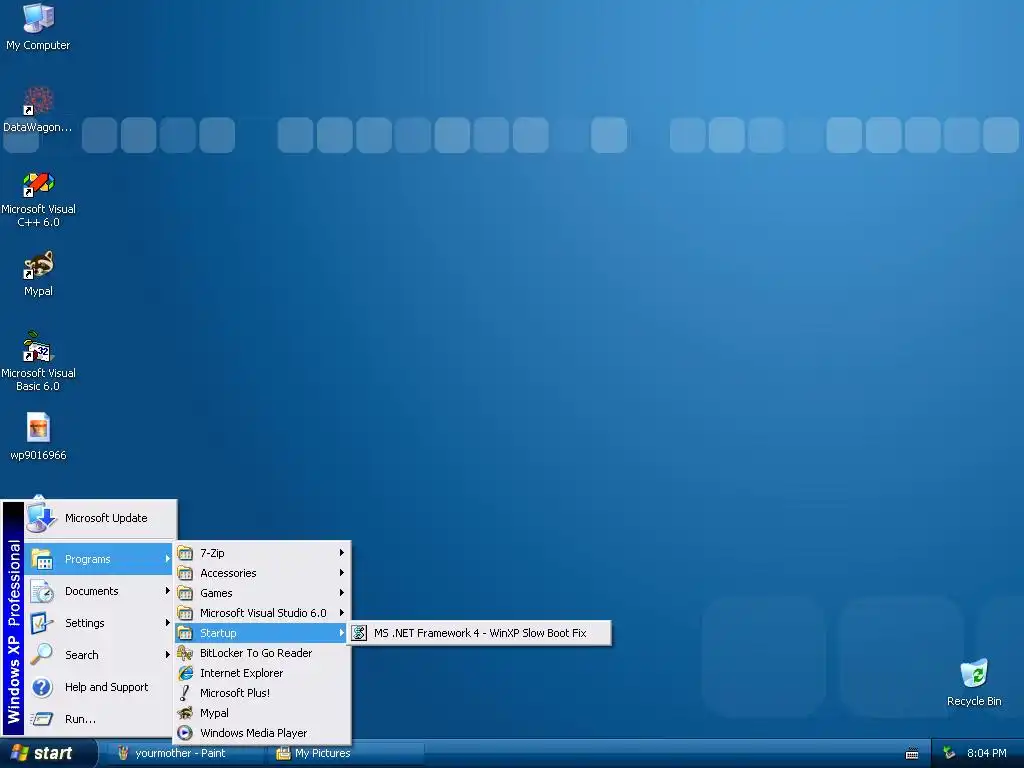Click the Programs folder icon

point(42,559)
